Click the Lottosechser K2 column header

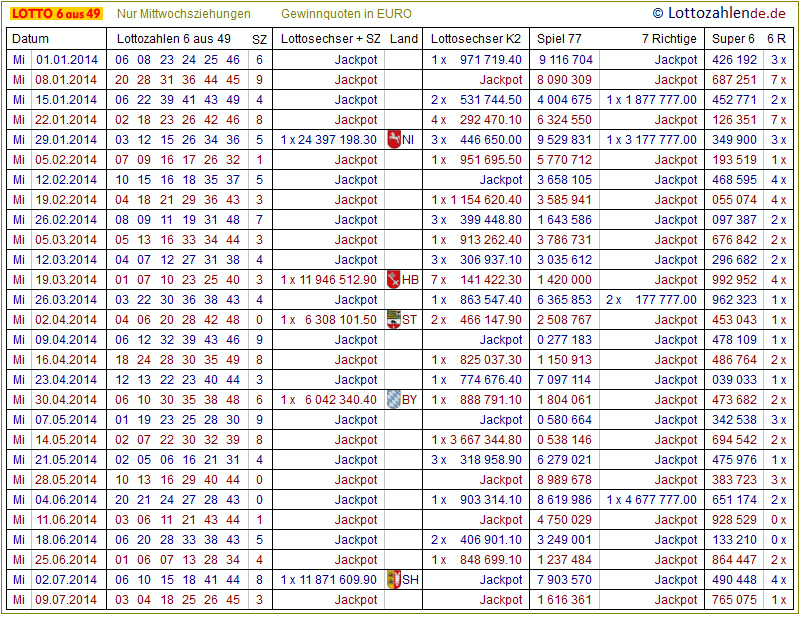coord(476,39)
